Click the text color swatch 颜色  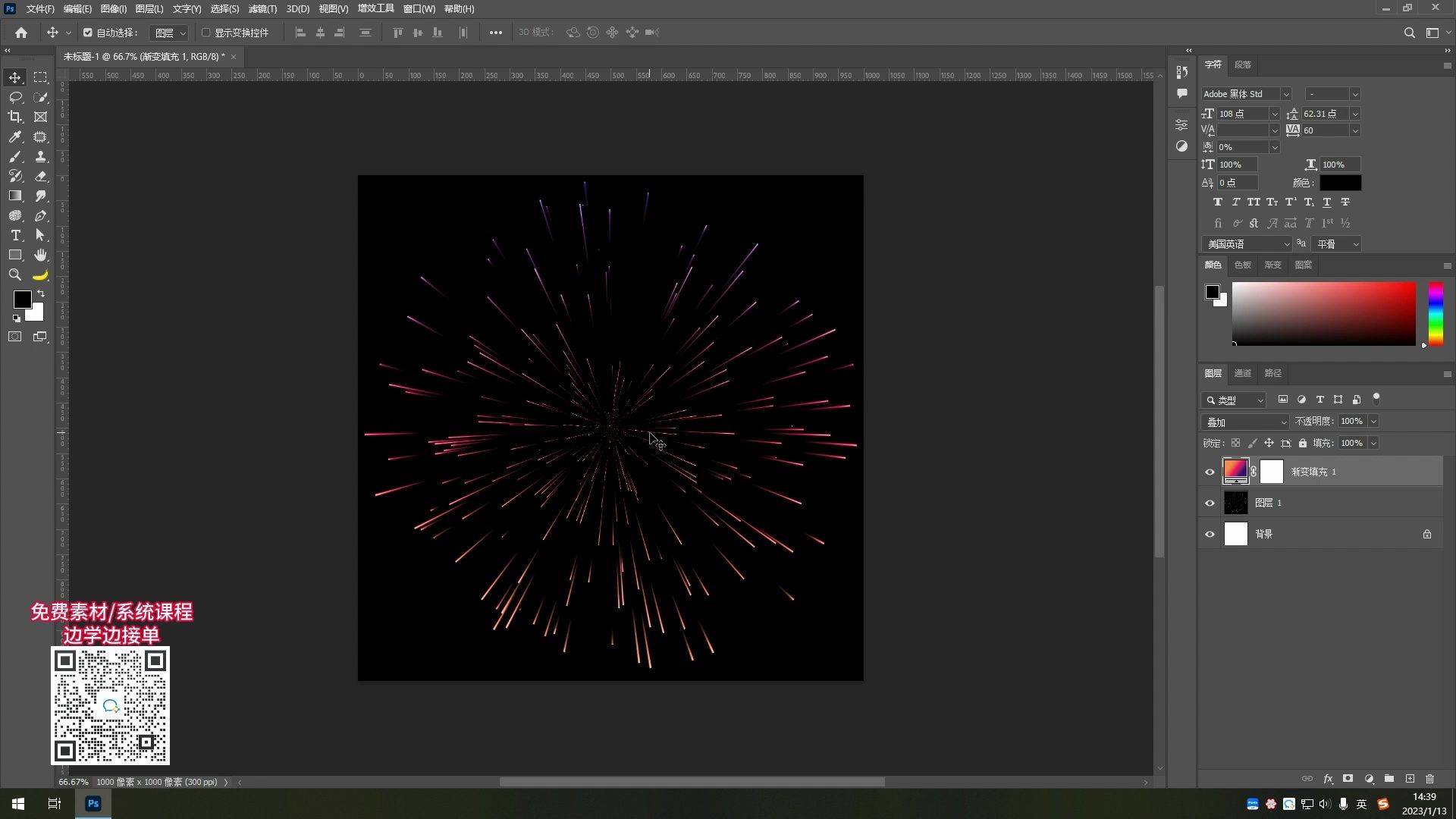[1340, 183]
